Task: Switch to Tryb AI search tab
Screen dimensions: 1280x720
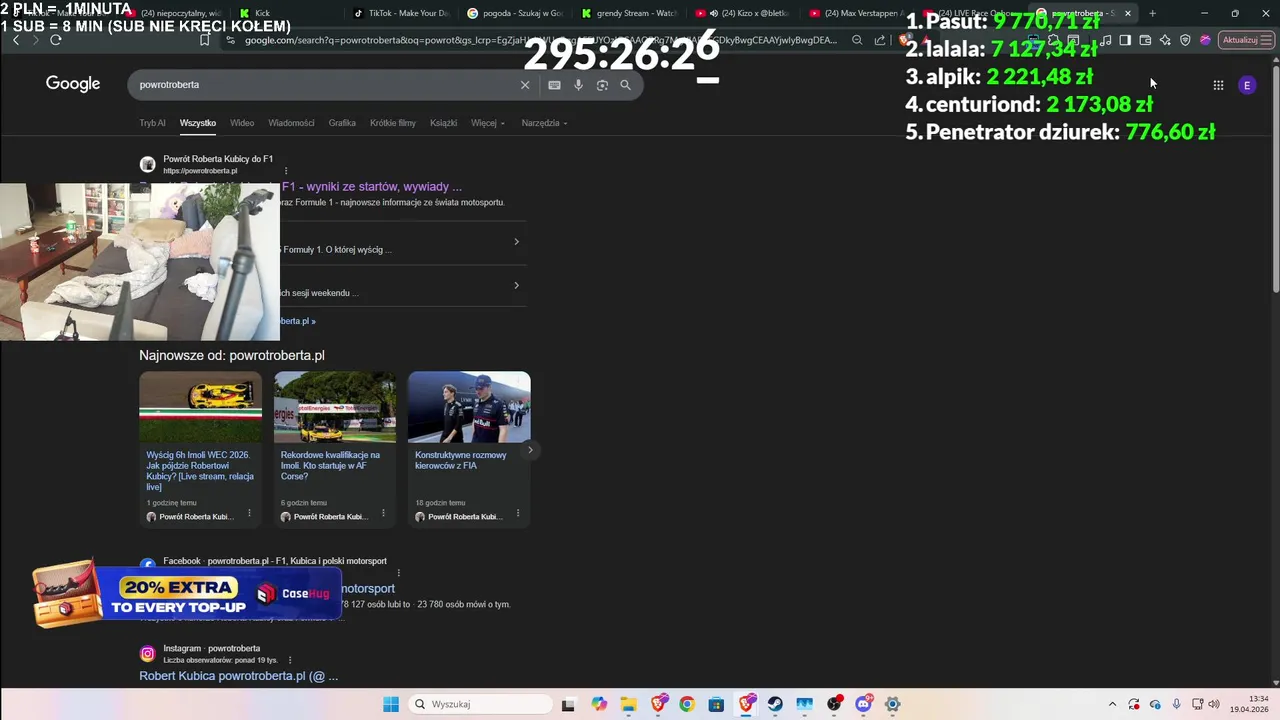Action: [x=152, y=123]
